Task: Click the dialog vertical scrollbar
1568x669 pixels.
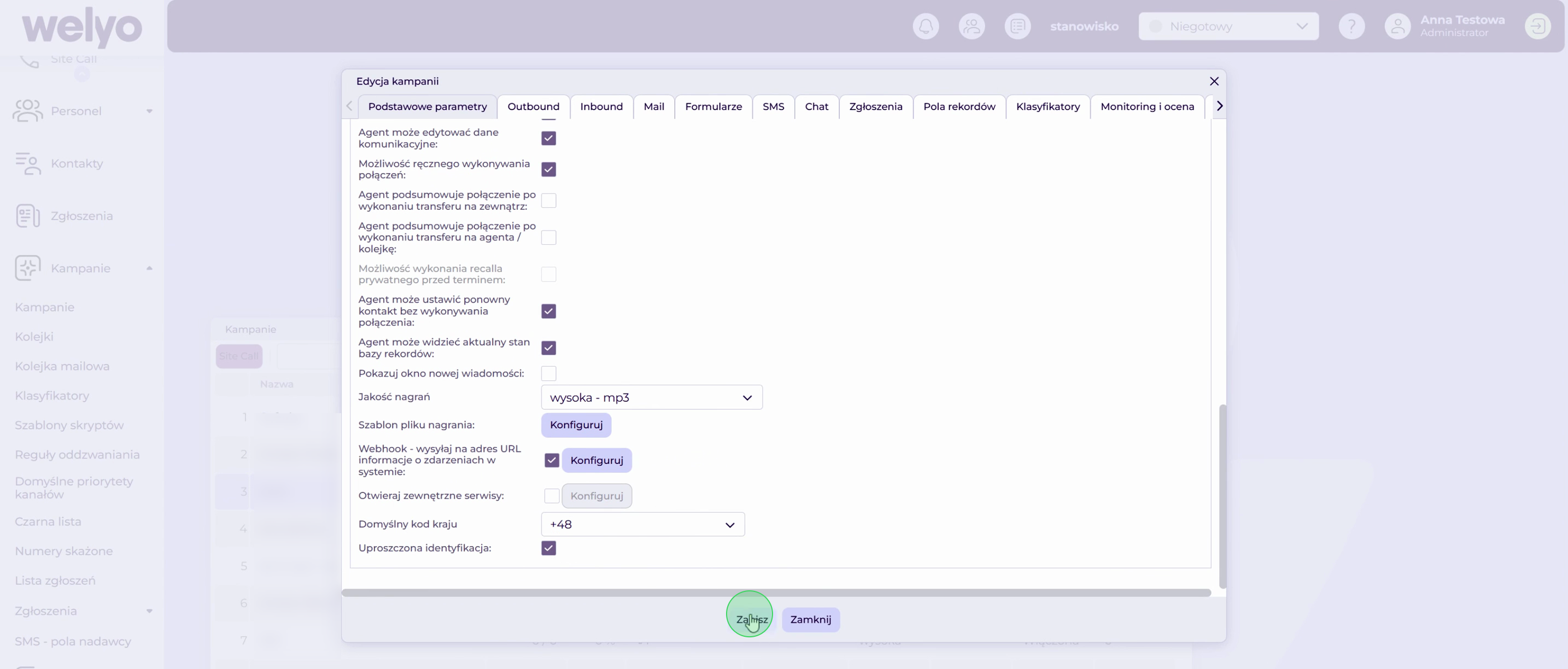Action: (x=1222, y=496)
